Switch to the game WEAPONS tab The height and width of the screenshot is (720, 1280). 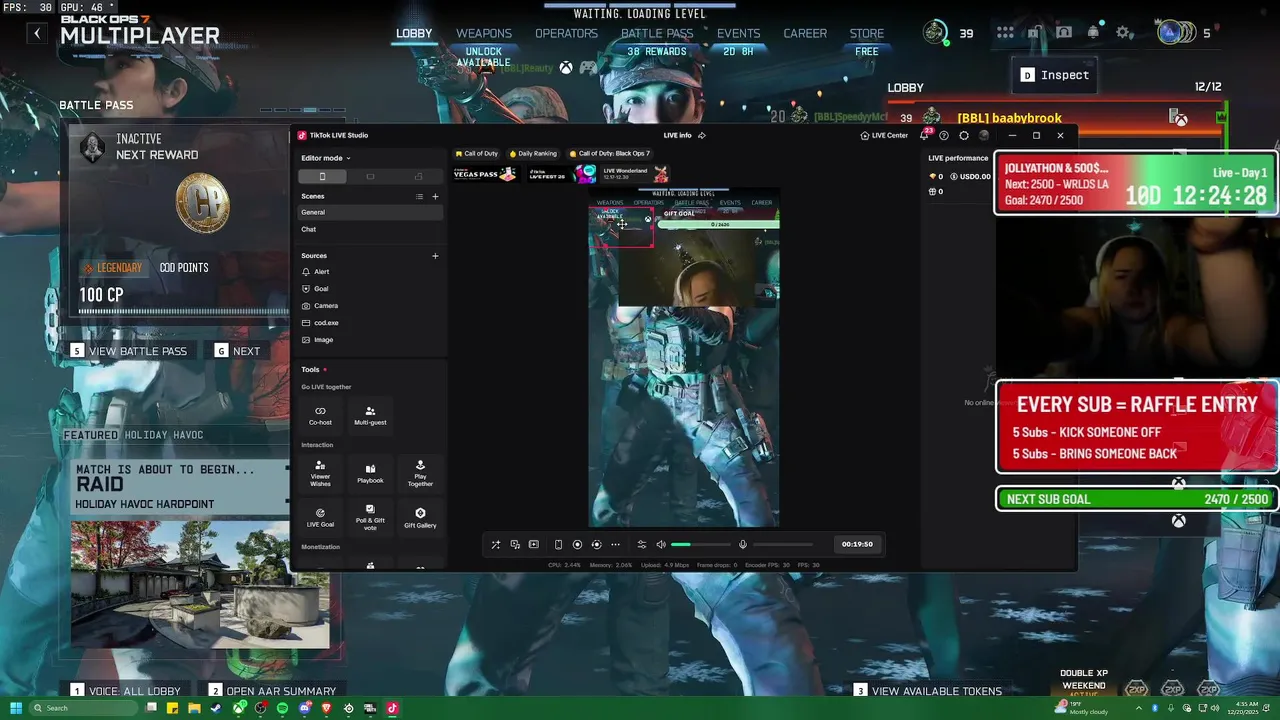(484, 34)
